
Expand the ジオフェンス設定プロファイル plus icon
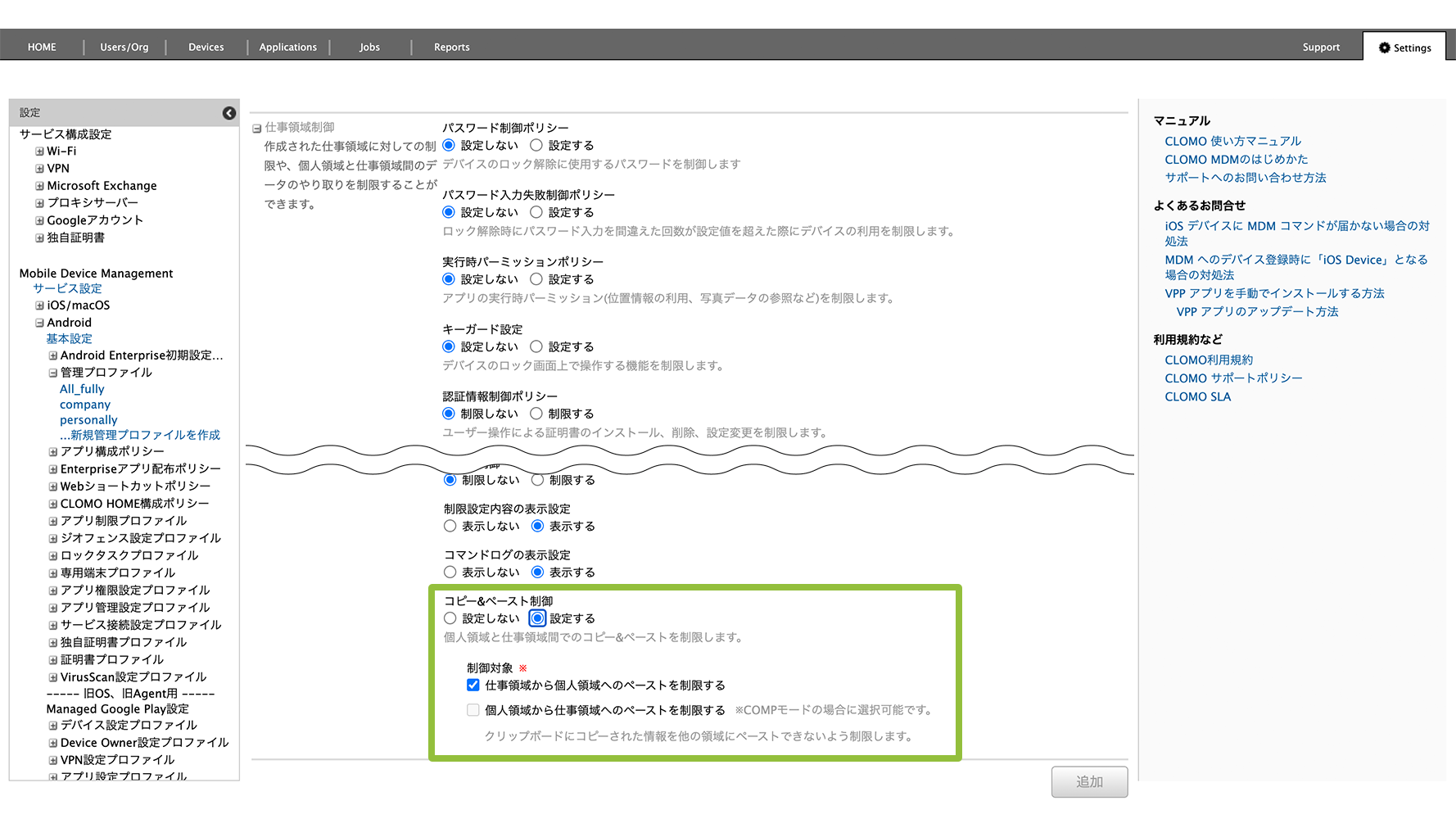[x=53, y=538]
